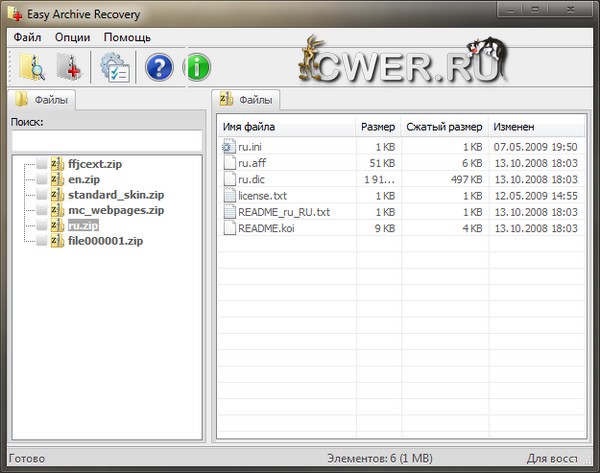Image resolution: width=600 pixels, height=473 pixels.
Task: Select mc_webpages.zip in the archive tree
Action: pyautogui.click(x=115, y=211)
